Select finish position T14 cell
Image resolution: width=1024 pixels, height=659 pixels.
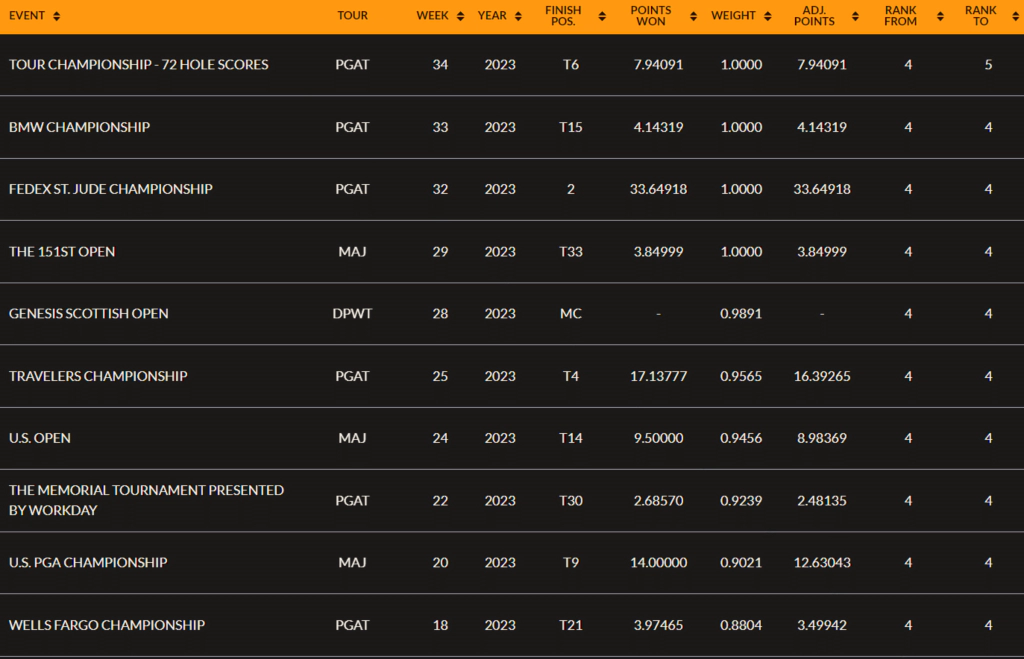(571, 438)
